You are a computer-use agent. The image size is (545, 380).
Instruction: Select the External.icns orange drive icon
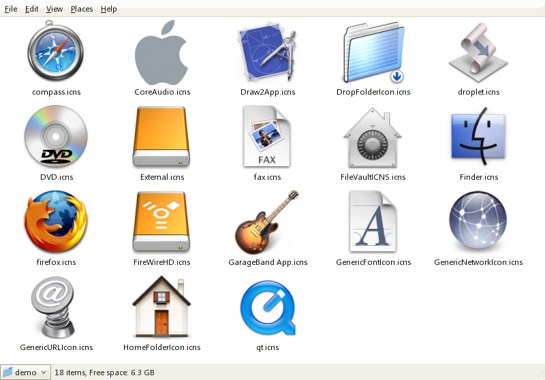pyautogui.click(x=161, y=137)
